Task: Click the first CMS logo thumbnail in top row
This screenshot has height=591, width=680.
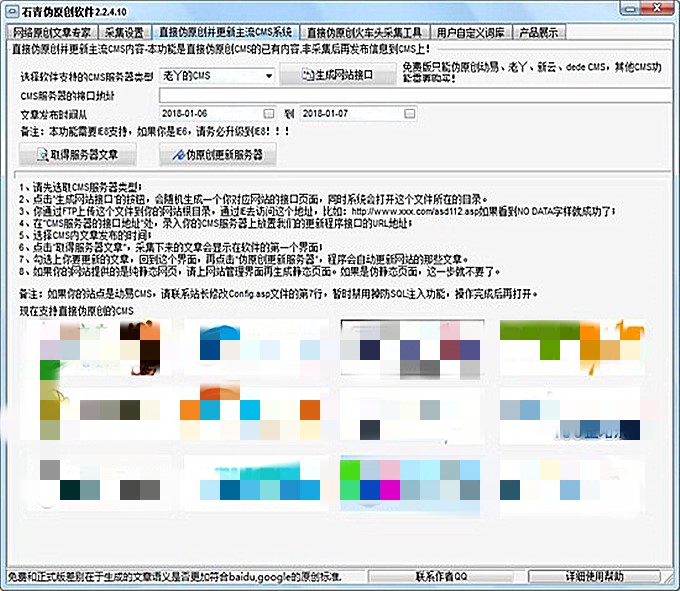Action: (x=100, y=348)
